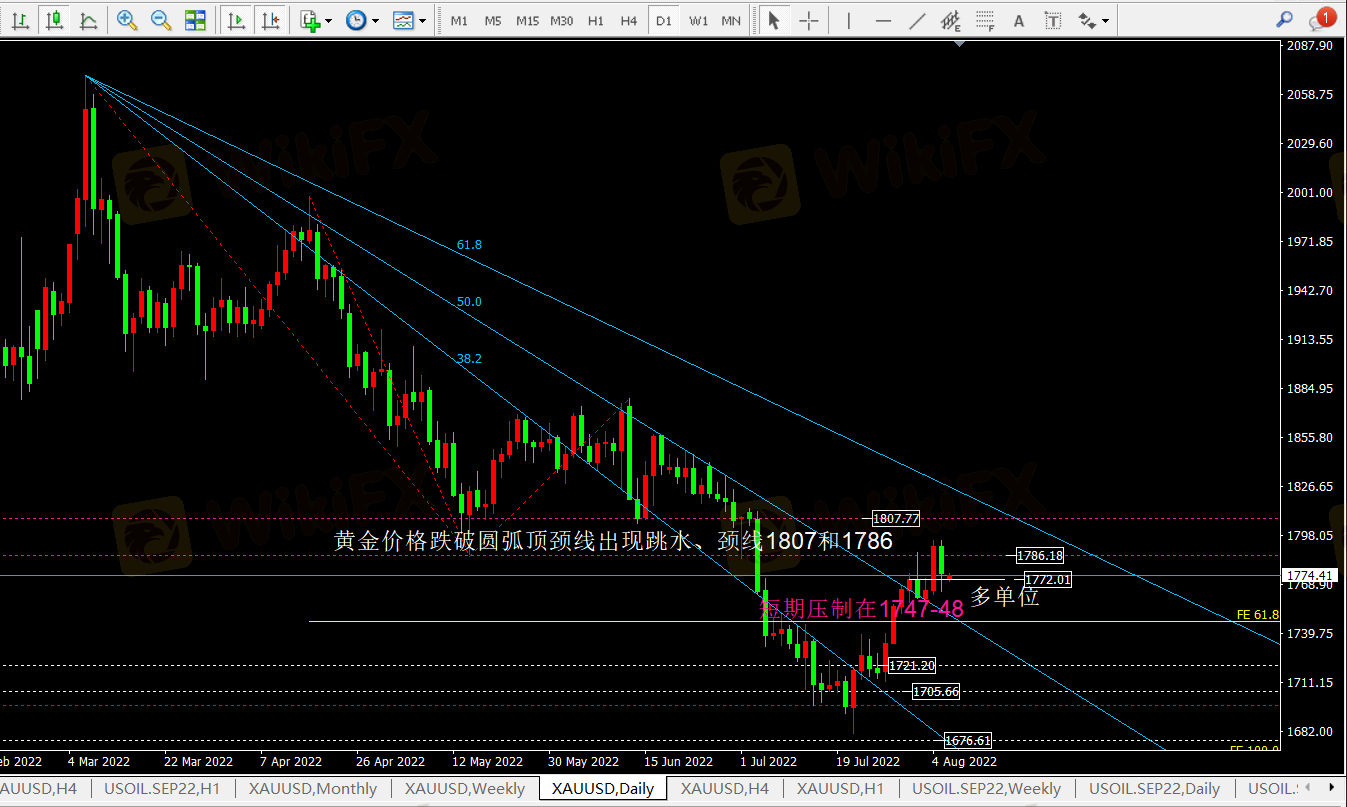This screenshot has height=807, width=1347.
Task: Open the search magnifier at top right
Action: pos(1285,19)
